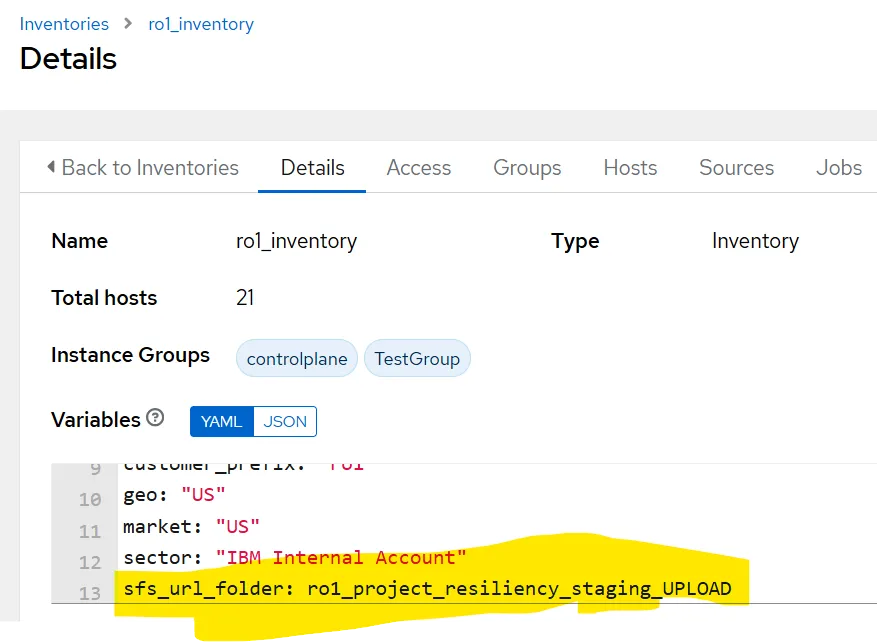Image resolution: width=877 pixels, height=642 pixels.
Task: Open the ro1_inventory breadcrumb link
Action: pos(201,24)
